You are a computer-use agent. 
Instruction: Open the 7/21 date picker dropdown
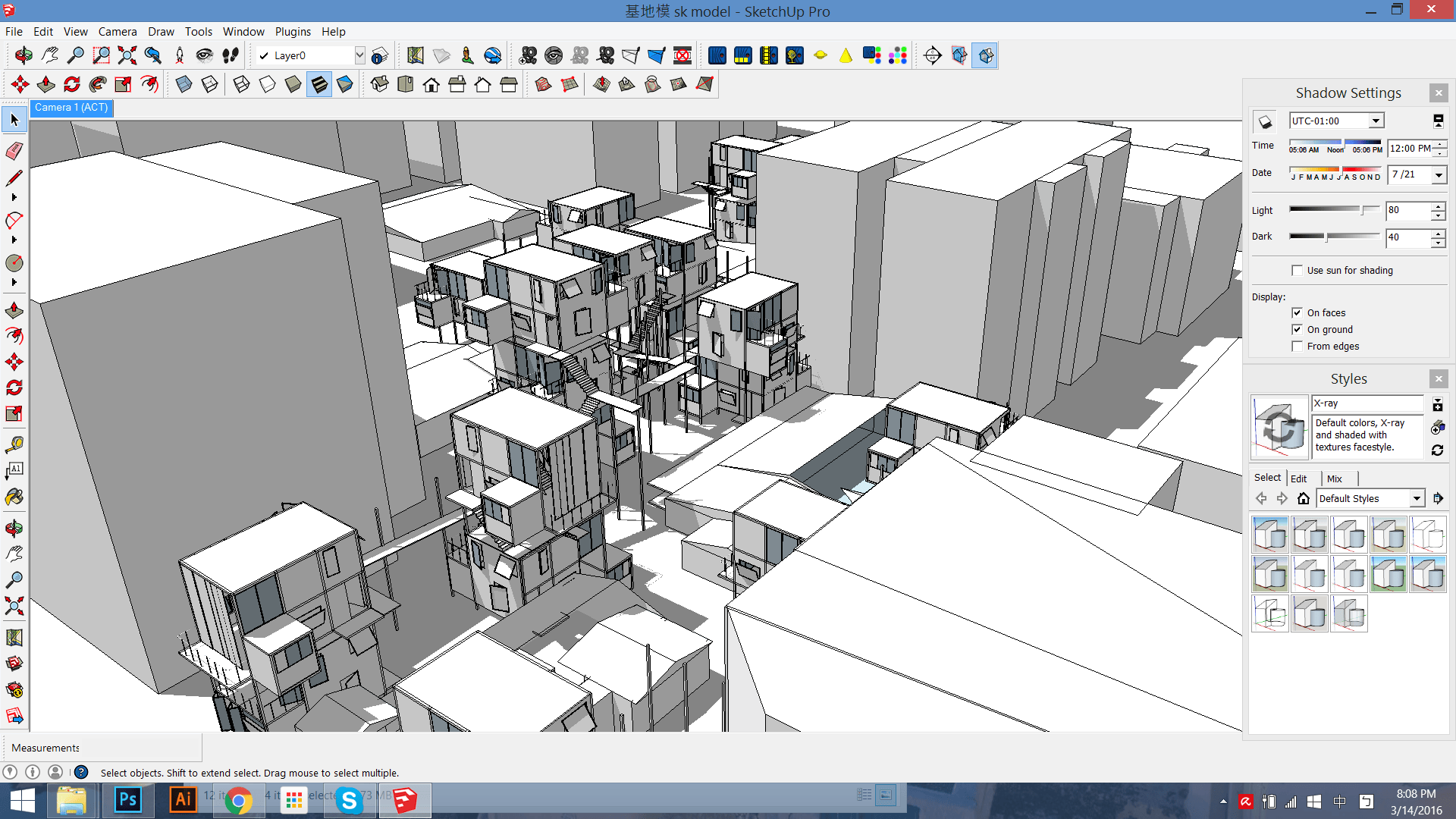pyautogui.click(x=1439, y=175)
